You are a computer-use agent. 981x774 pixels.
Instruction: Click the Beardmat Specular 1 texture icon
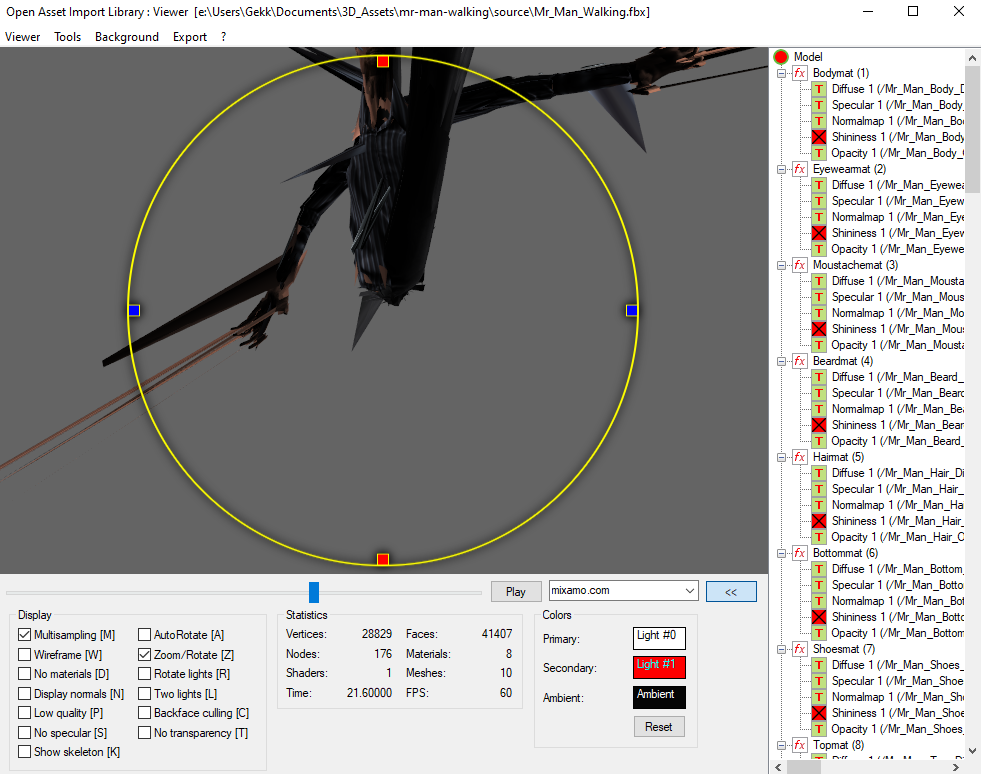(x=819, y=393)
